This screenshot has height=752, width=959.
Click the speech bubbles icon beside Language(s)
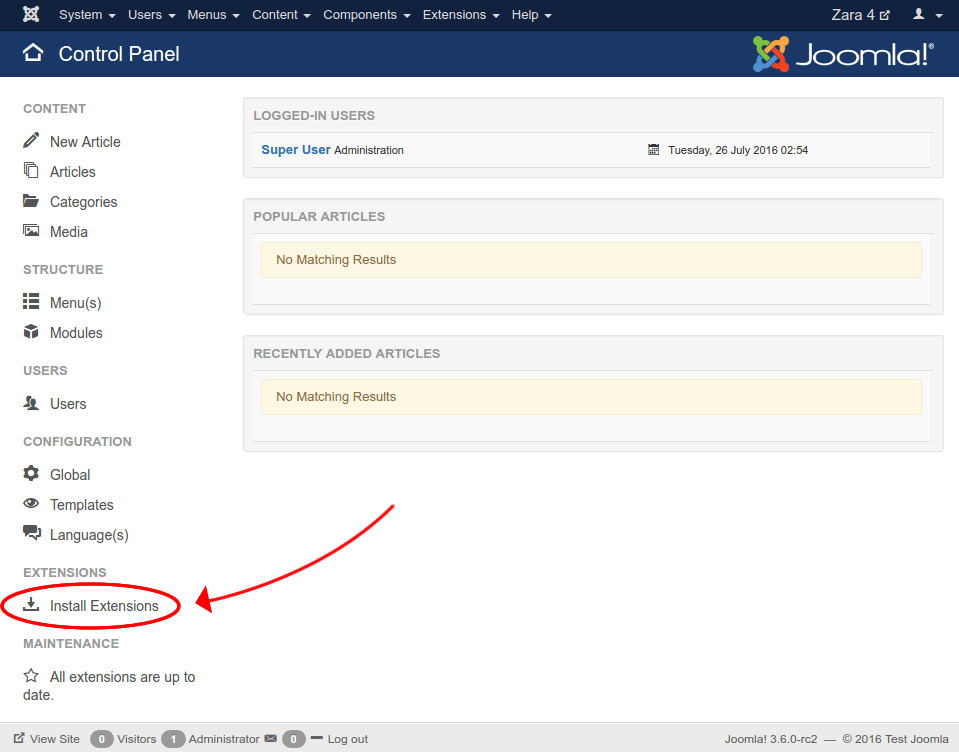pyautogui.click(x=32, y=533)
